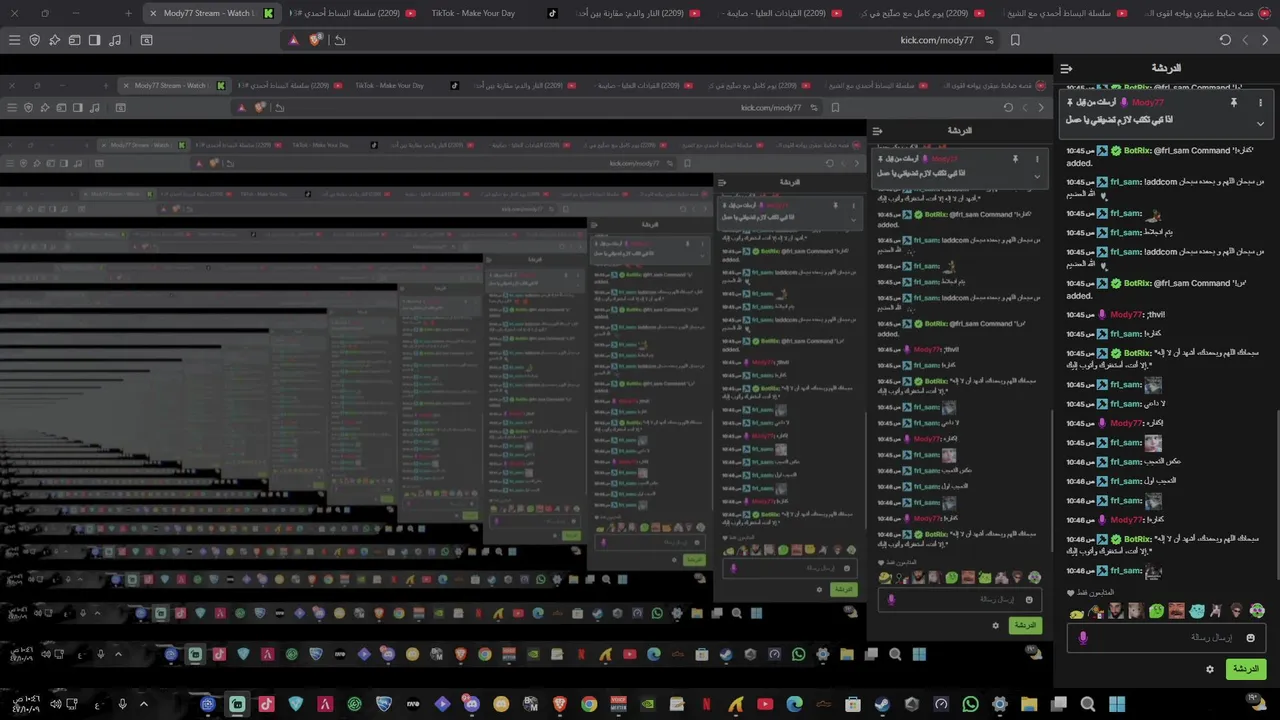
Task: Click the chat message العجيب اول
Action: pos(1161,481)
